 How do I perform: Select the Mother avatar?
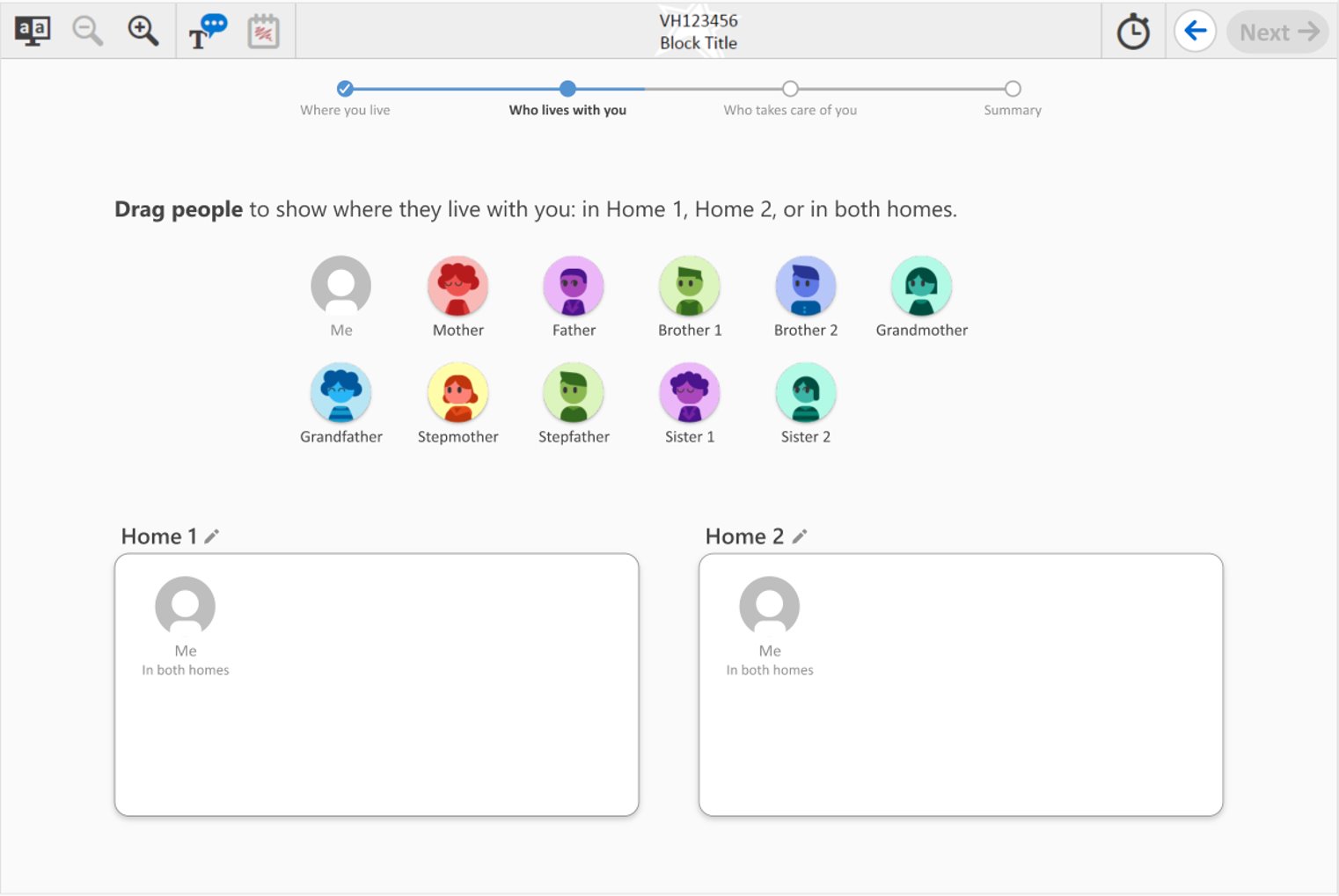click(x=457, y=286)
